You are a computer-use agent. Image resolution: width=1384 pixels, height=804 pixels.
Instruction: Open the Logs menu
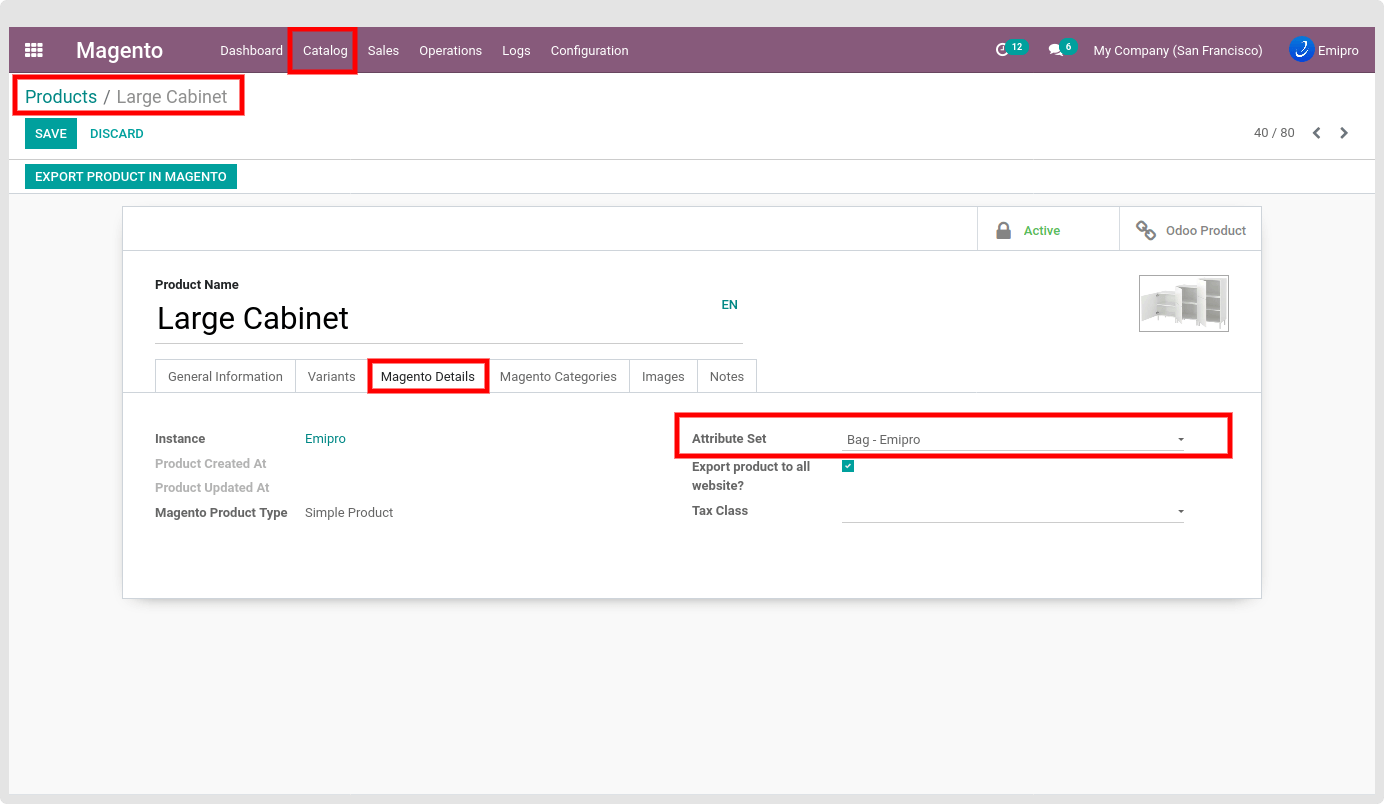point(516,50)
